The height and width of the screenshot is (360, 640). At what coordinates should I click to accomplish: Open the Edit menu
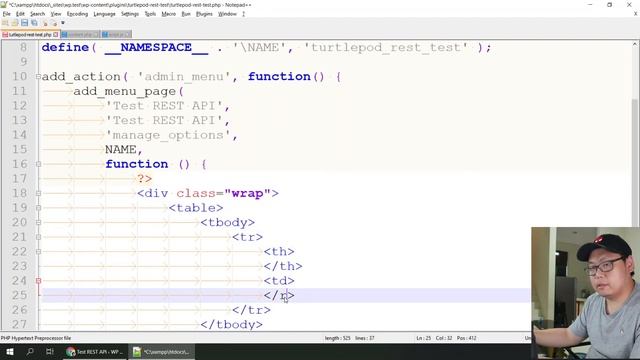20,14
